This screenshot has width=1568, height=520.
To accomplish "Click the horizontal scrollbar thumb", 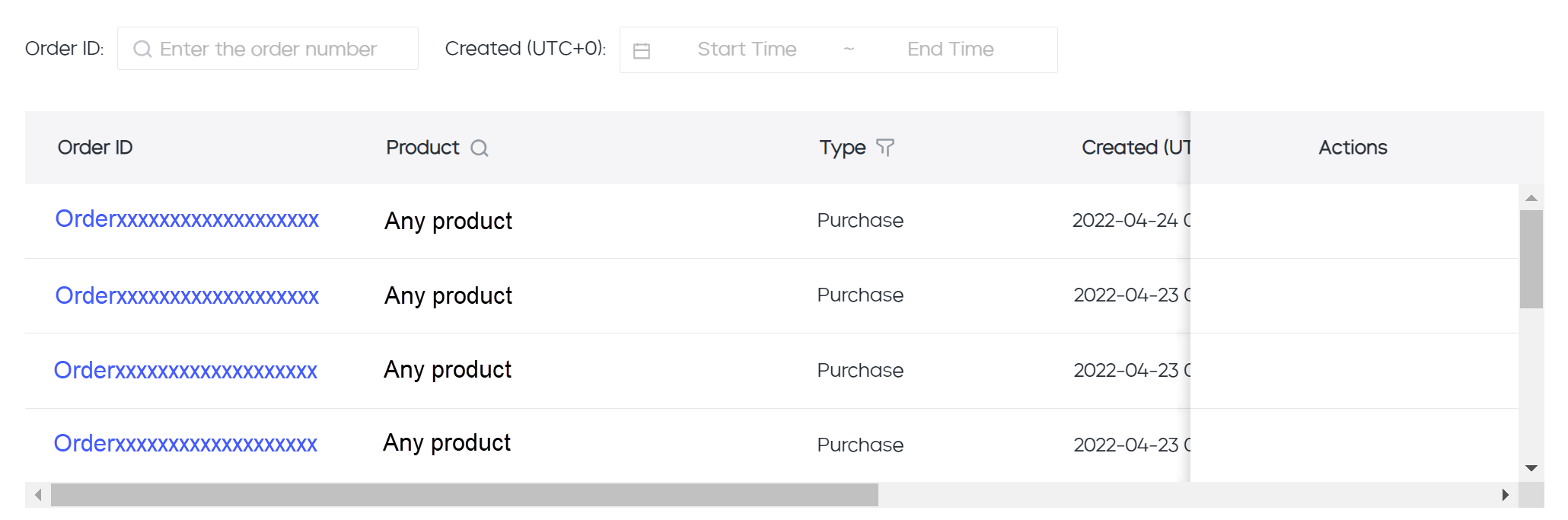I will click(464, 495).
